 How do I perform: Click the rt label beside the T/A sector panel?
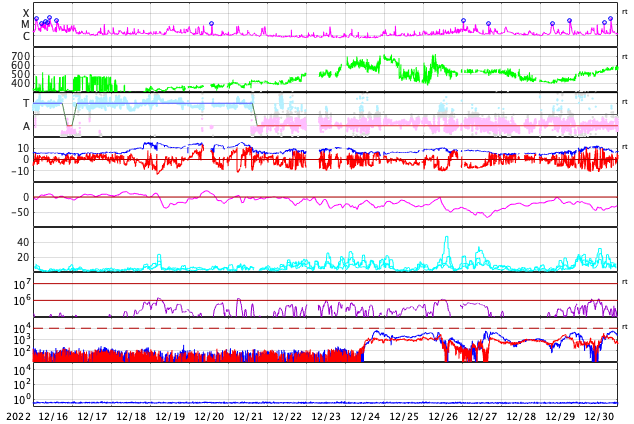click(625, 101)
